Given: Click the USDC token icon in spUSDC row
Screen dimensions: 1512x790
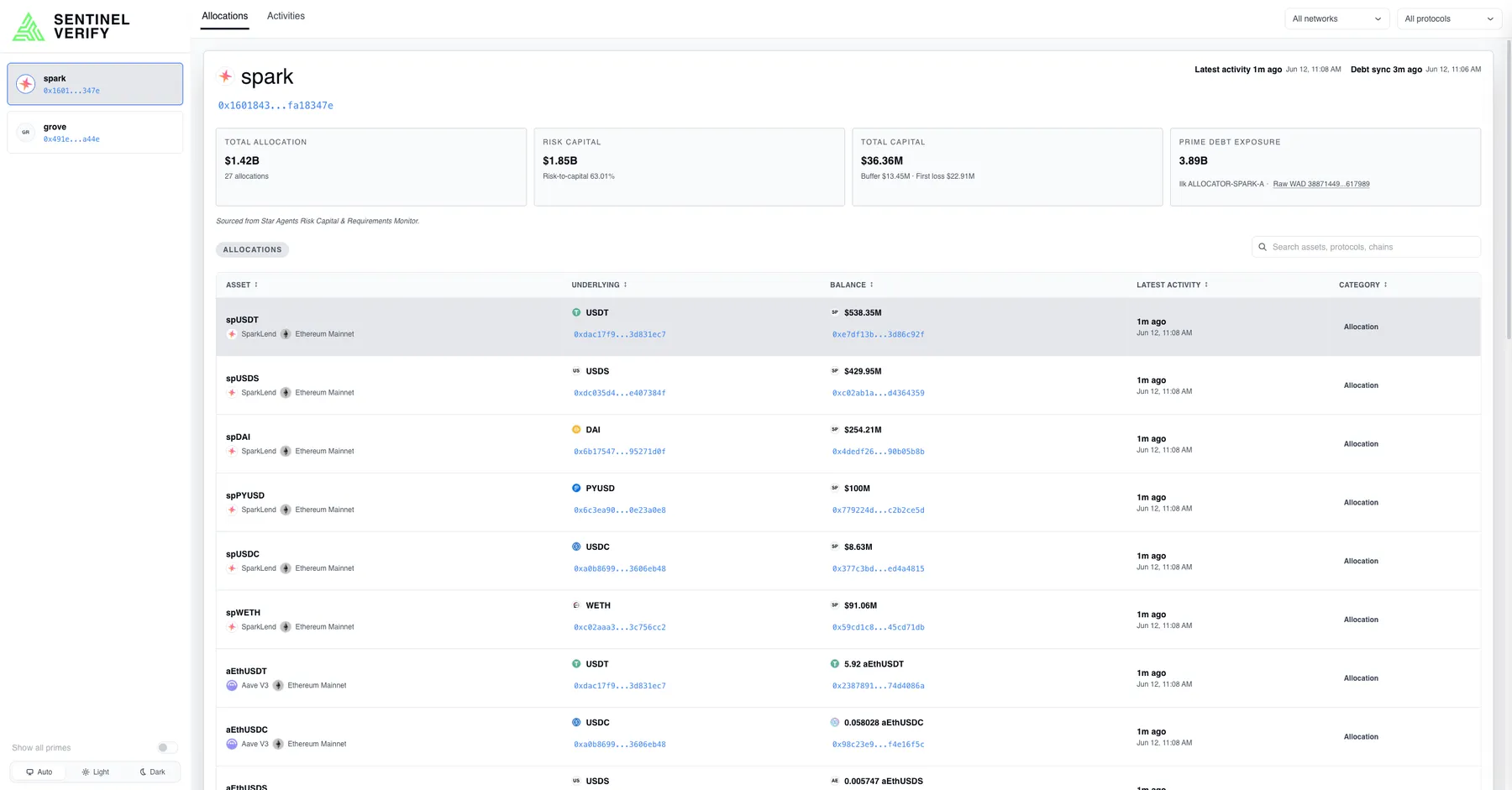Looking at the screenshot, I should pyautogui.click(x=576, y=547).
